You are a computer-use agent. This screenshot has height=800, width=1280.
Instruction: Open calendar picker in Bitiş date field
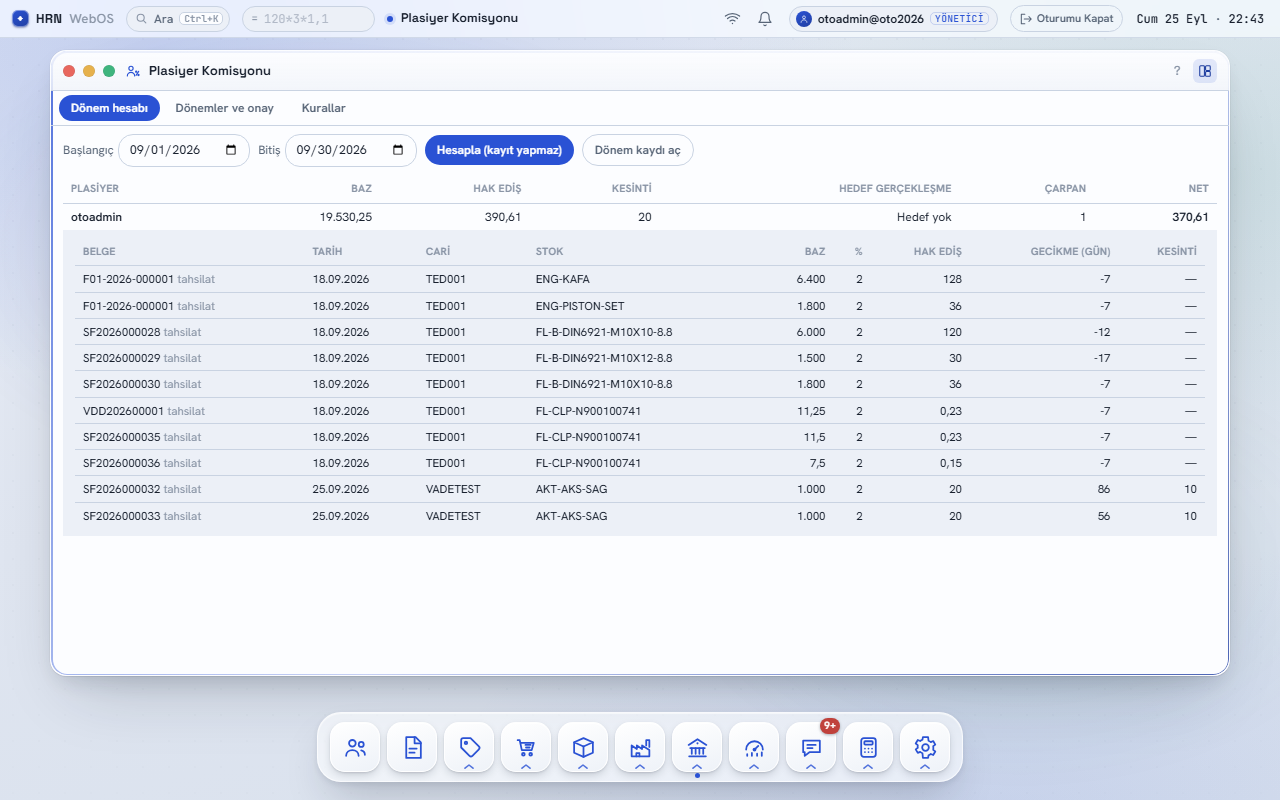tap(398, 150)
